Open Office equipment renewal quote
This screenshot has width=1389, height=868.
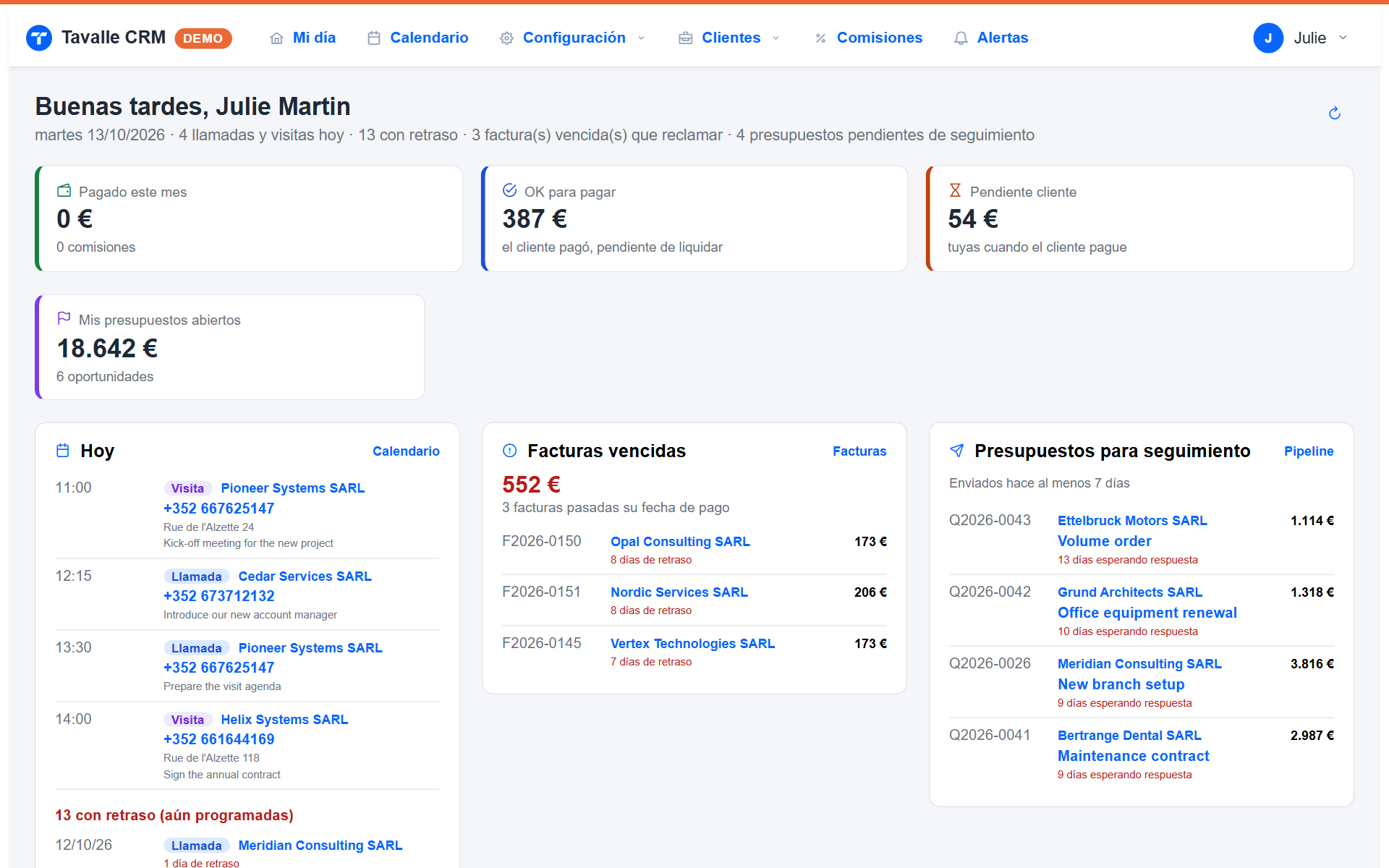(1147, 613)
